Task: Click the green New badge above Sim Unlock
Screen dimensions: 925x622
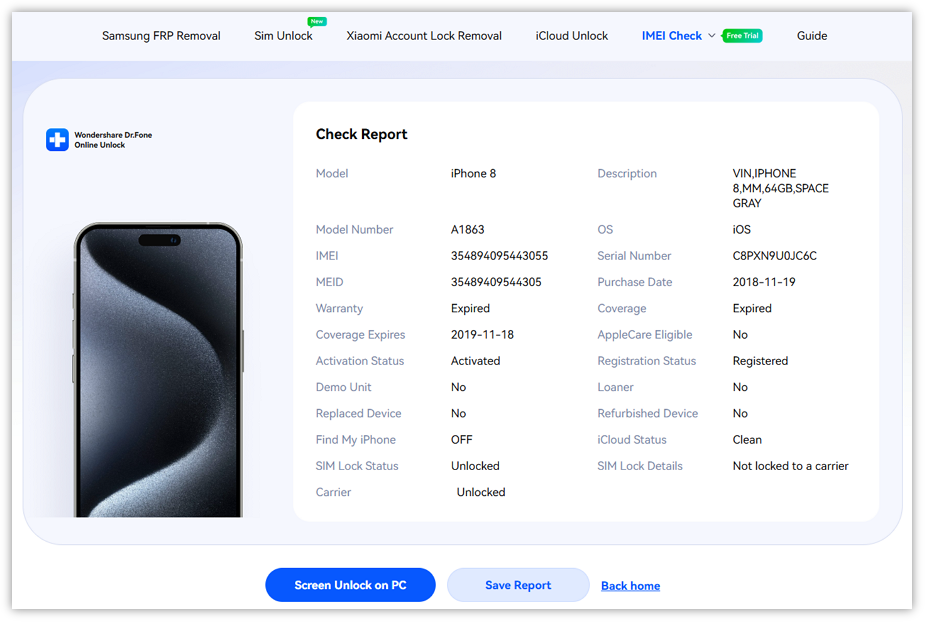Action: (317, 21)
